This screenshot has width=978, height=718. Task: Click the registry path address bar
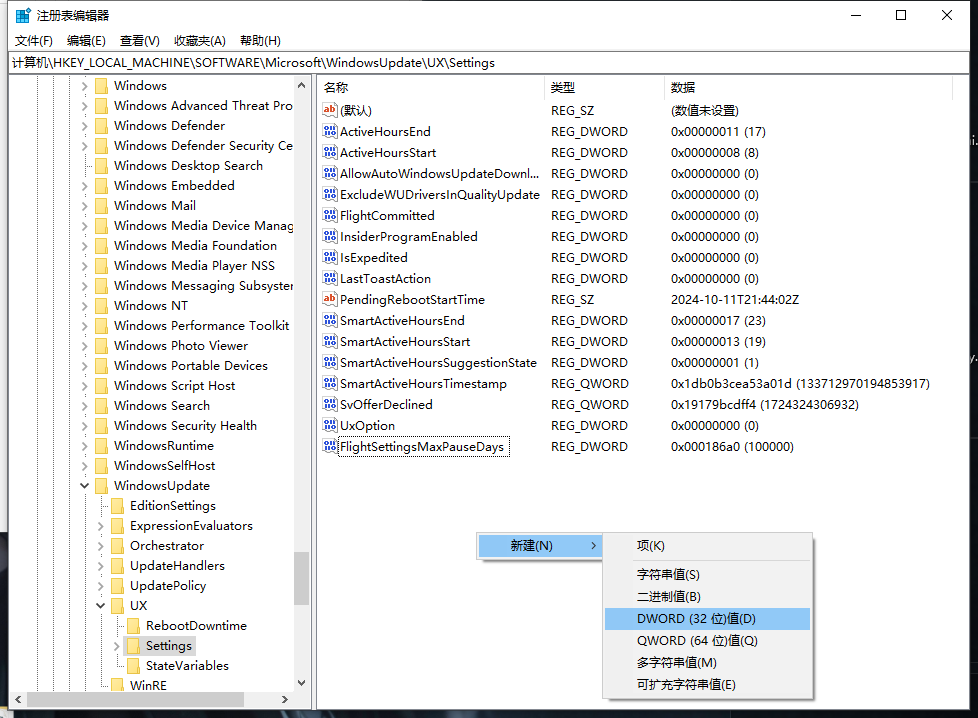pyautogui.click(x=488, y=63)
